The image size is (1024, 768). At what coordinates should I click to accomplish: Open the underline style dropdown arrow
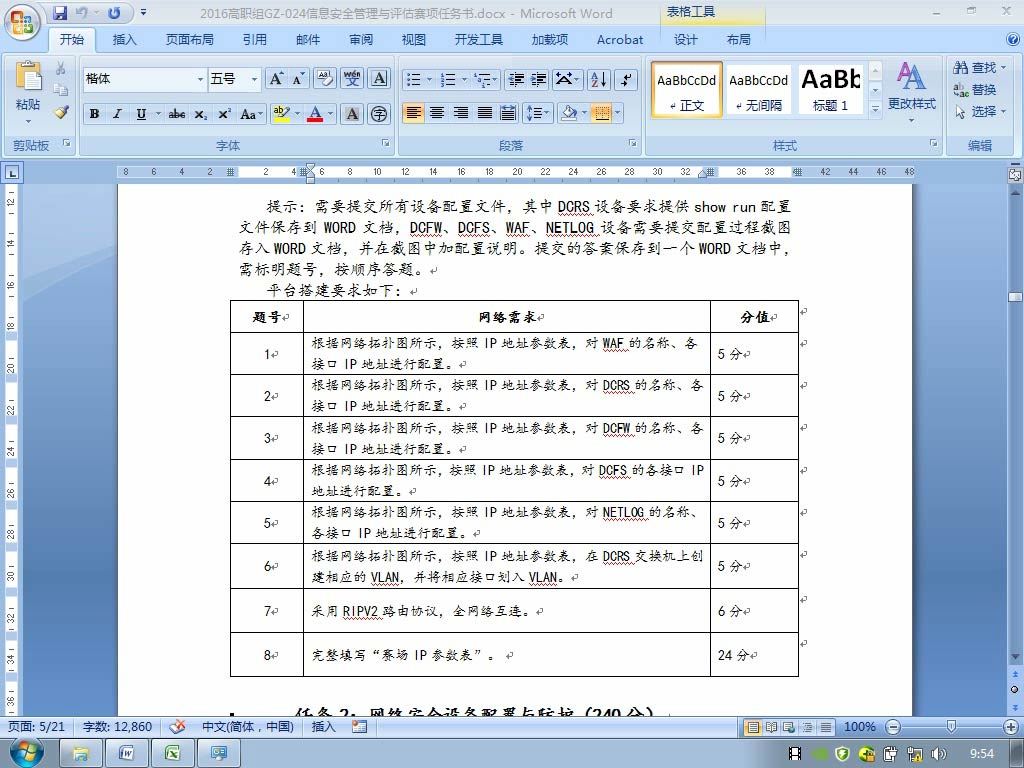(x=158, y=114)
